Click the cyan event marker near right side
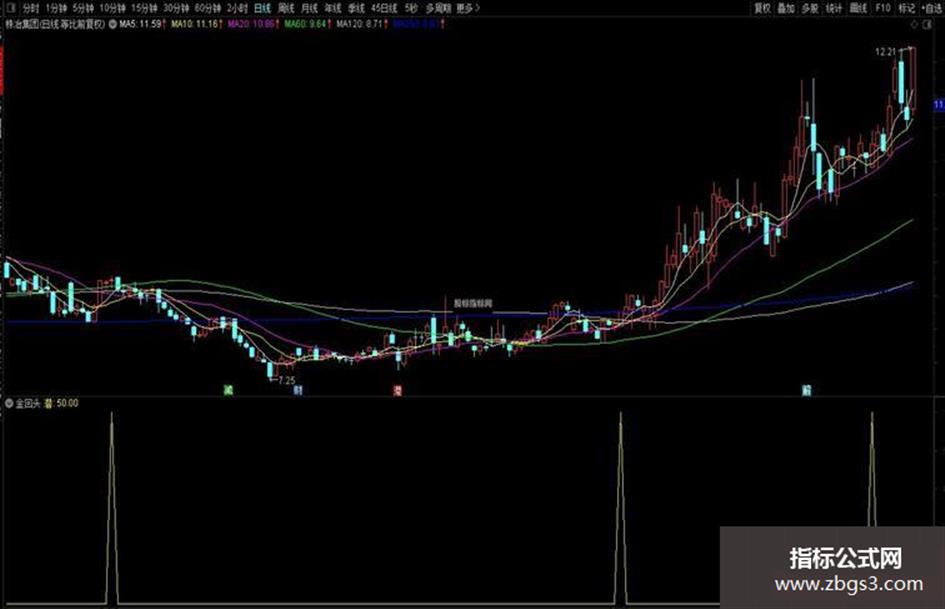Viewport: 945px width, 609px height. (x=806, y=390)
